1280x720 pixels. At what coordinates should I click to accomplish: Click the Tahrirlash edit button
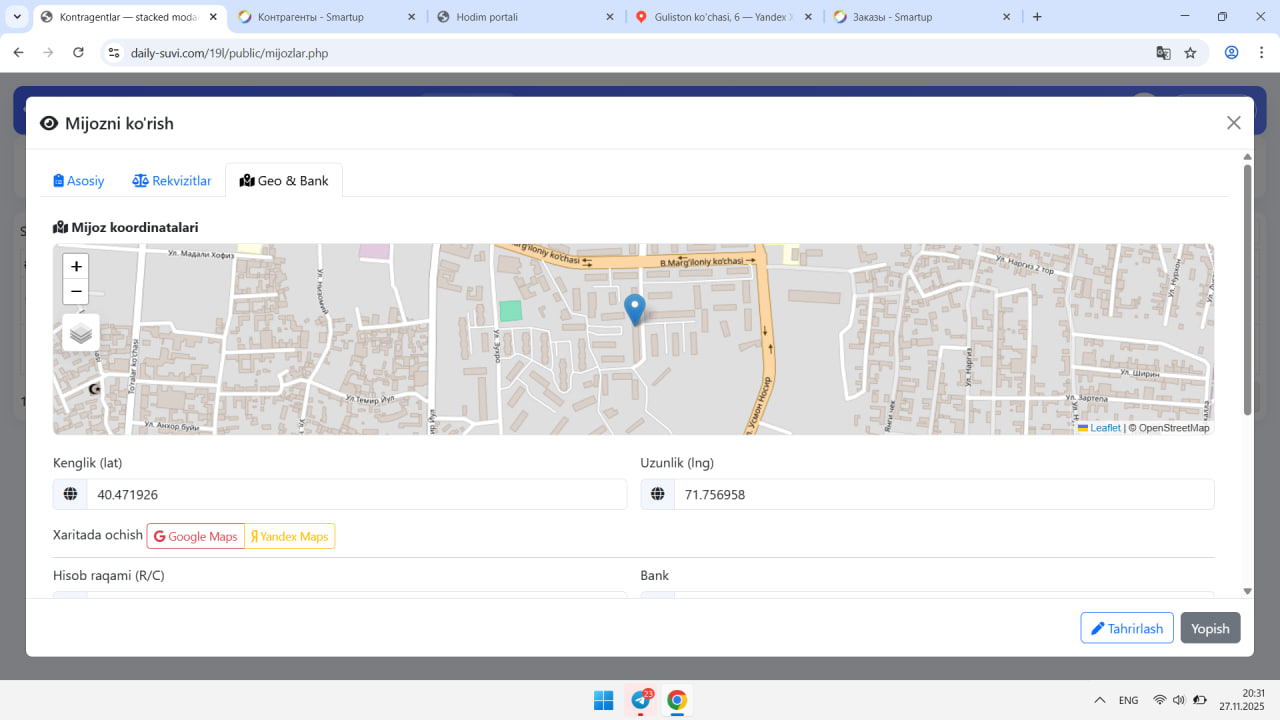click(x=1126, y=628)
